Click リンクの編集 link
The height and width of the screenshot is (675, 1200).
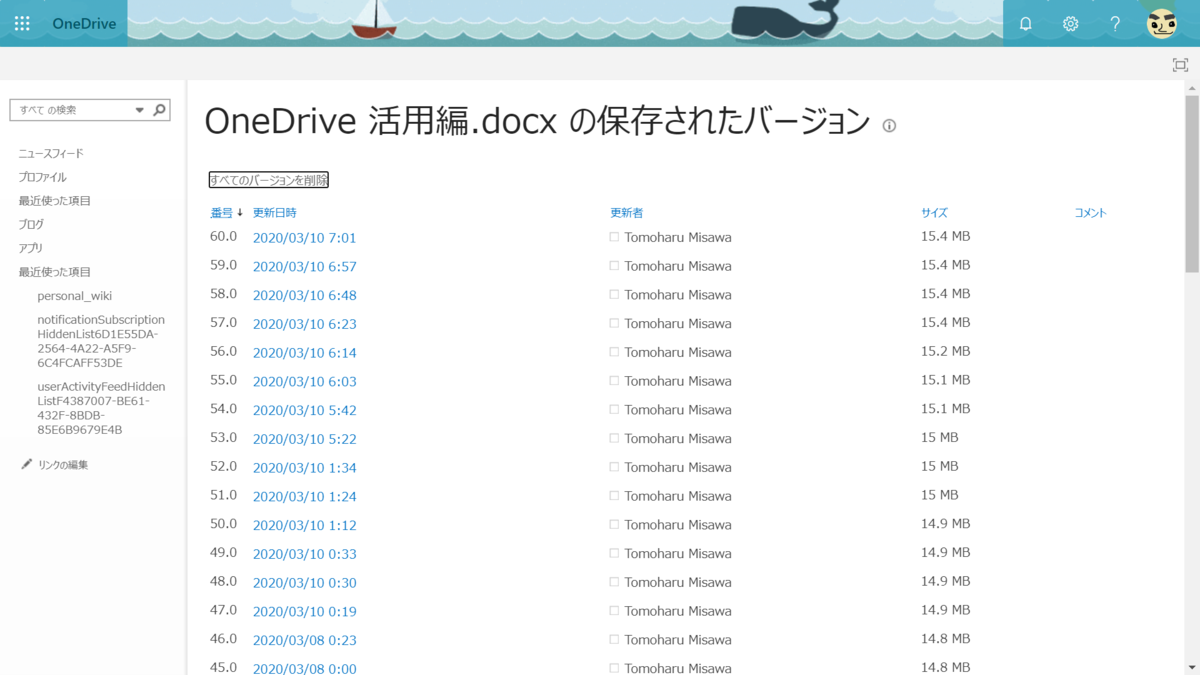(63, 465)
